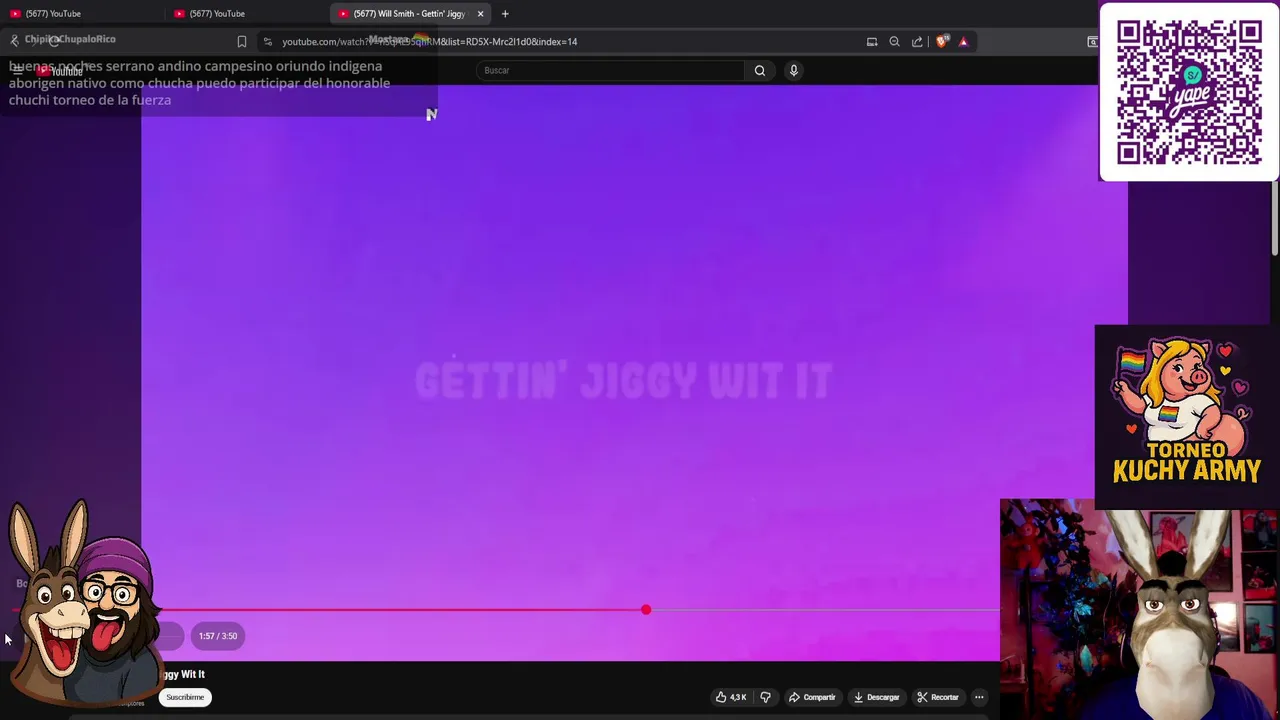
Task: Open Compartir share dialog
Action: tap(812, 697)
